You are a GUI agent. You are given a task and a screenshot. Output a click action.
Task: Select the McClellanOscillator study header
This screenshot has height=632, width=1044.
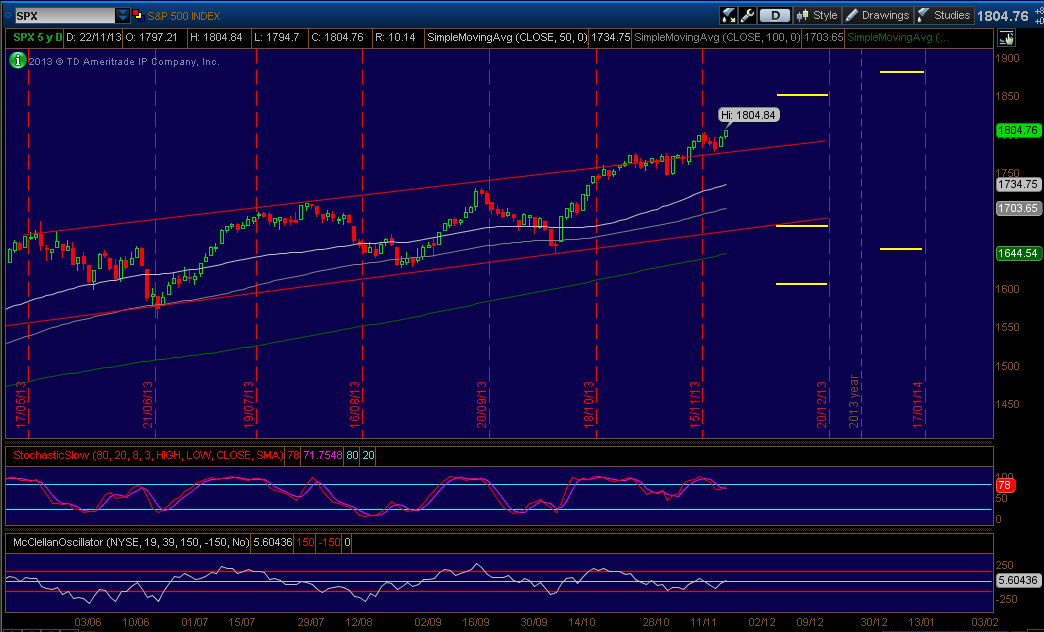pos(131,542)
